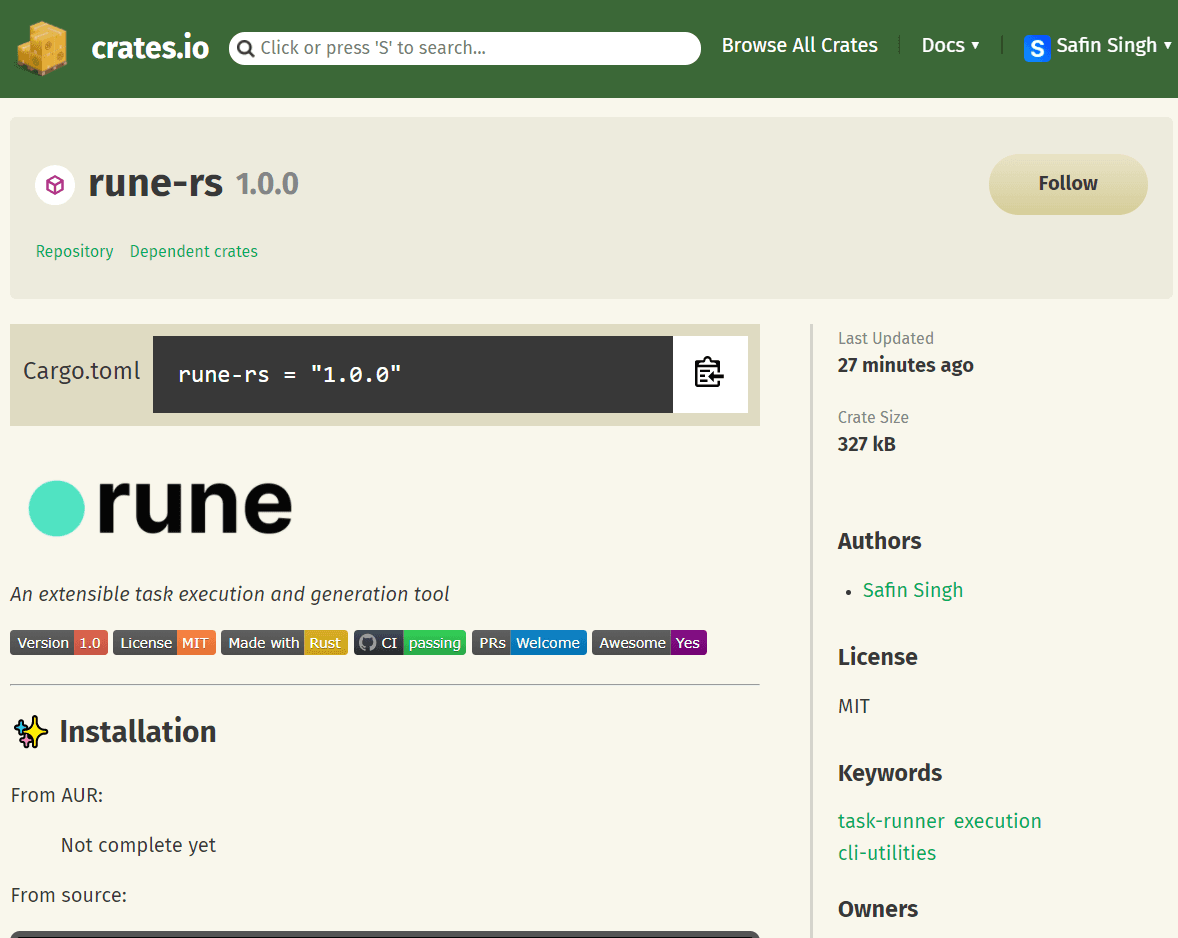Click the Awesome Yes badge
The height and width of the screenshot is (938, 1178).
pos(649,643)
